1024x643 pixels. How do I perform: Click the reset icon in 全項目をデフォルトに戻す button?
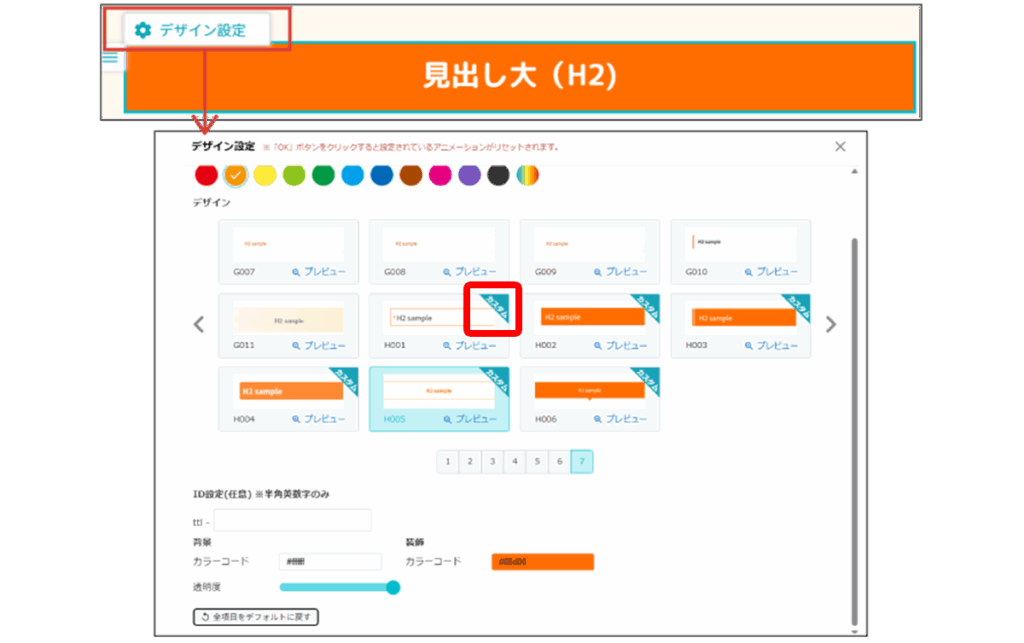[x=205, y=617]
